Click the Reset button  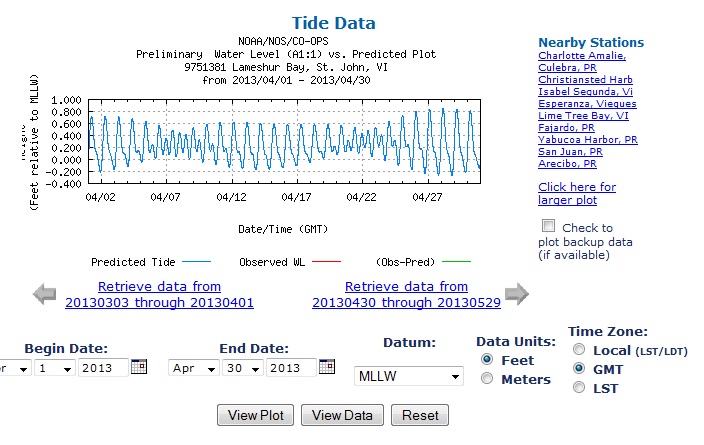[x=419, y=415]
